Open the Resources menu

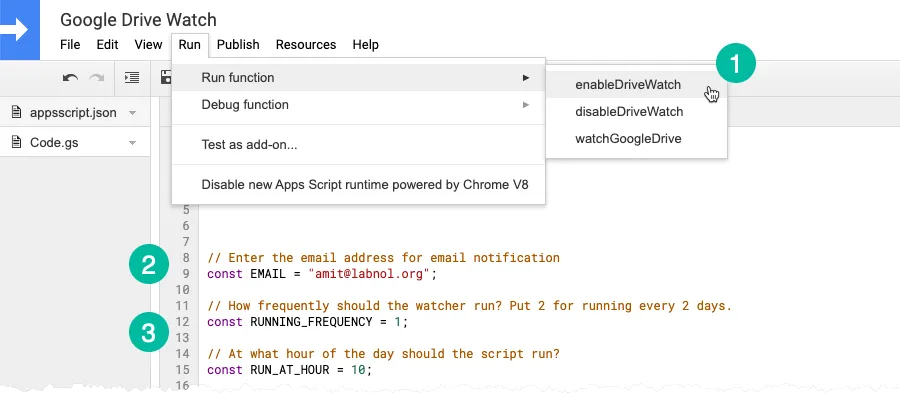click(306, 44)
